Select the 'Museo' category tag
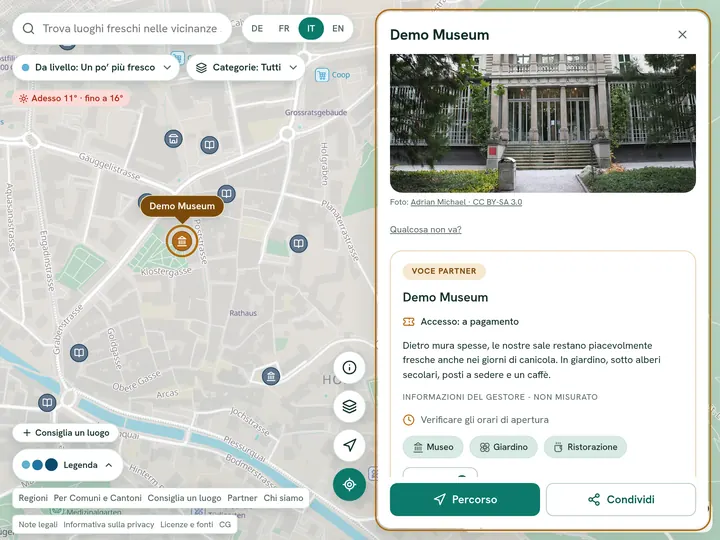720x540 pixels. coord(433,447)
